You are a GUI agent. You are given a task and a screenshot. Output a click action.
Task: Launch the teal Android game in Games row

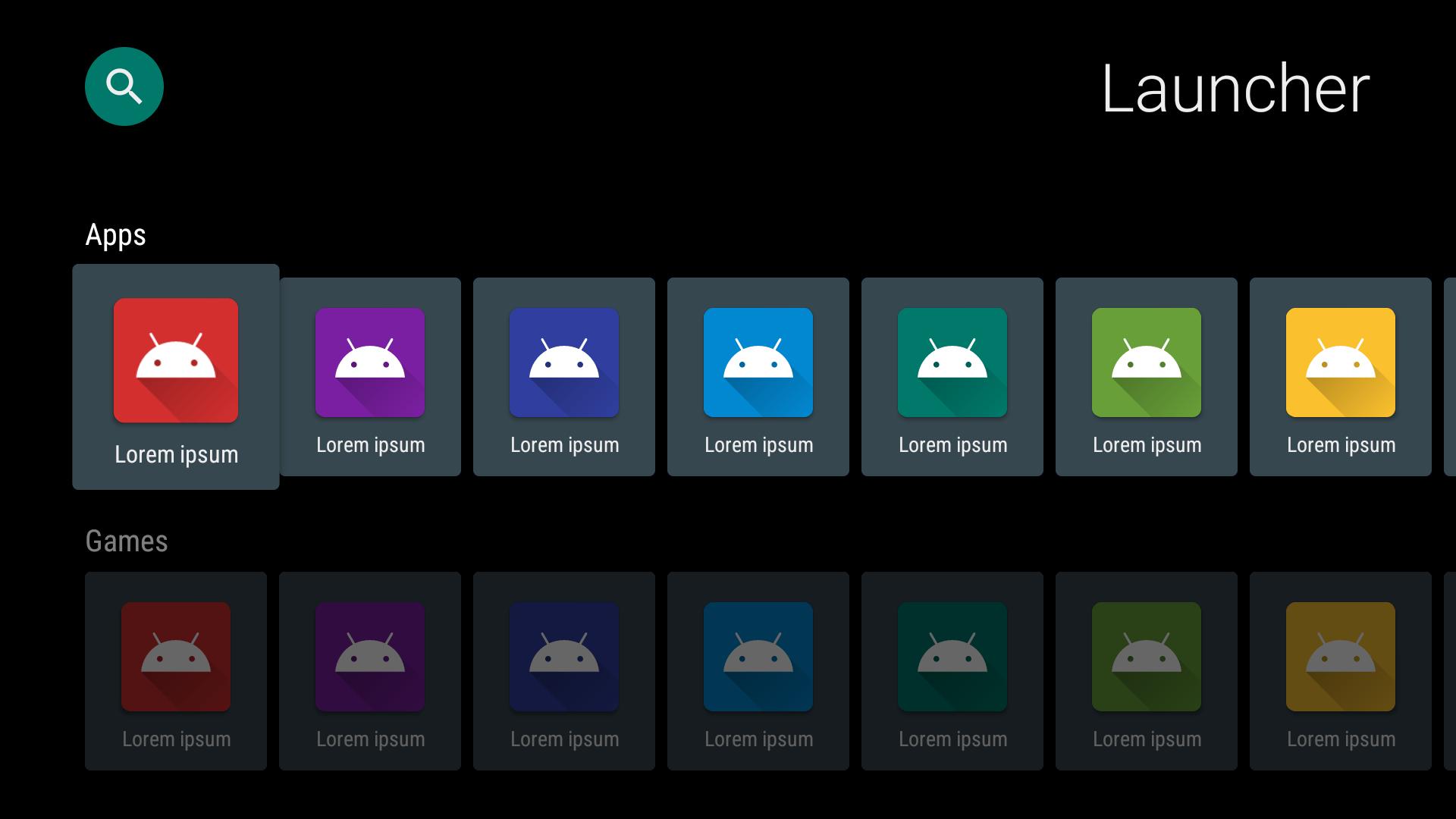click(952, 671)
